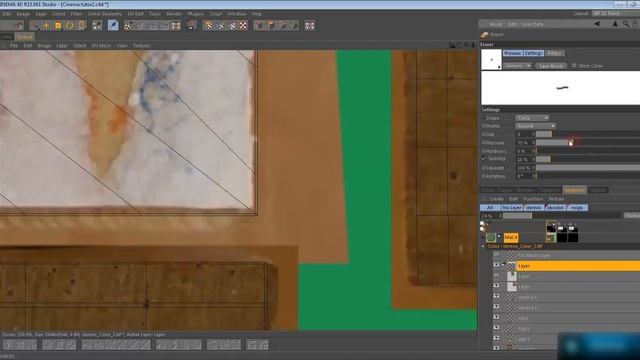Adjust the Size slider
Screen dimensions: 640x360
(x=588, y=134)
